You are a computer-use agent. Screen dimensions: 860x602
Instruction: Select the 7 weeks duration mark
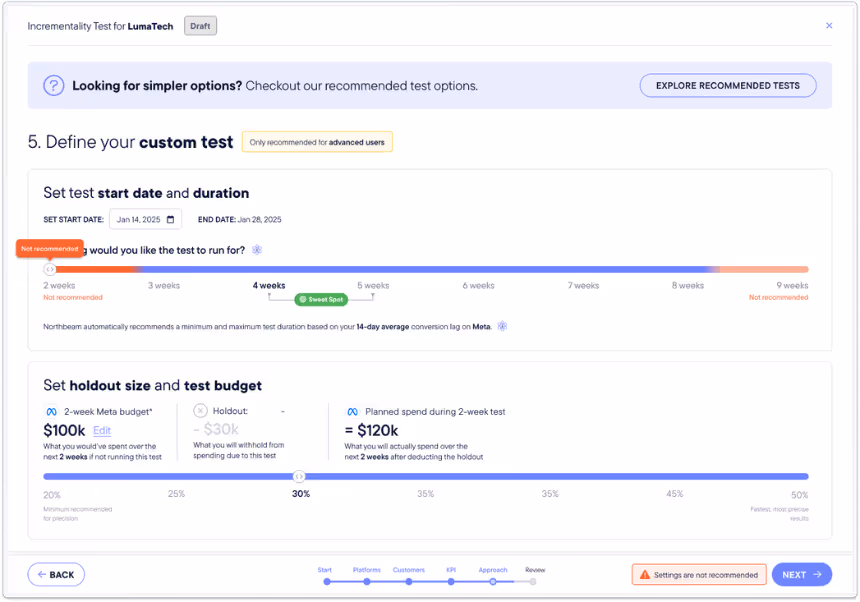(x=583, y=286)
